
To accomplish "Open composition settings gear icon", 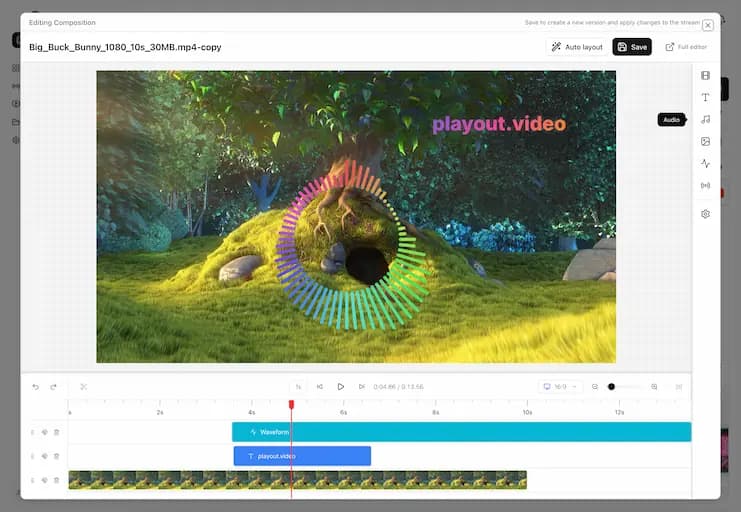I will click(705, 214).
